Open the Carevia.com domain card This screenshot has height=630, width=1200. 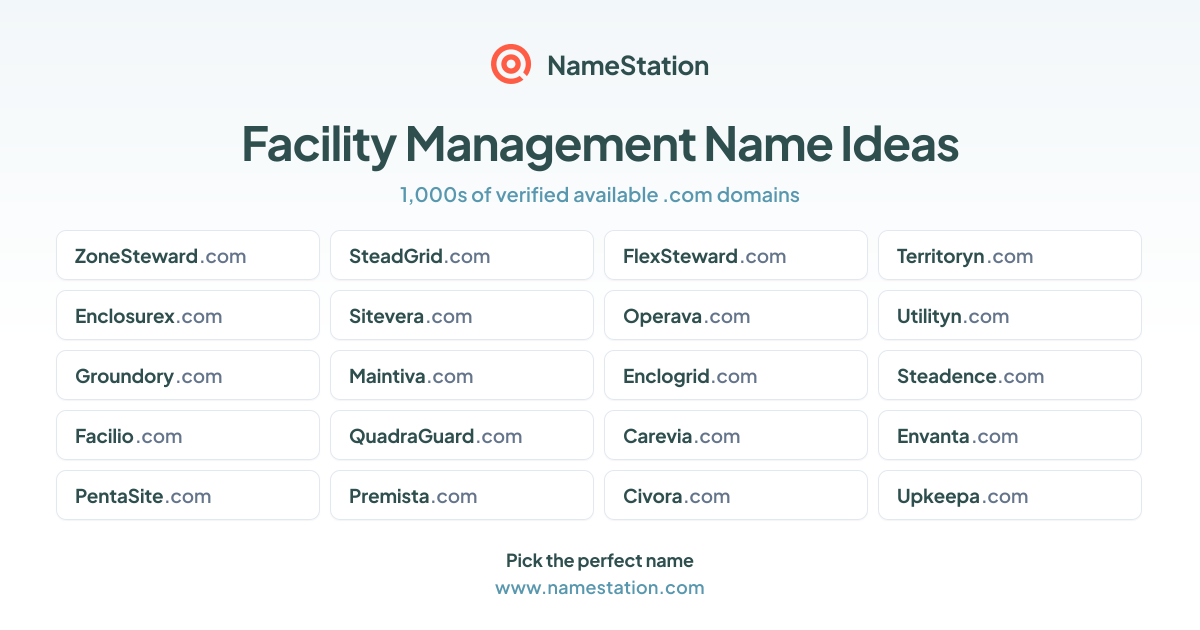tap(736, 436)
